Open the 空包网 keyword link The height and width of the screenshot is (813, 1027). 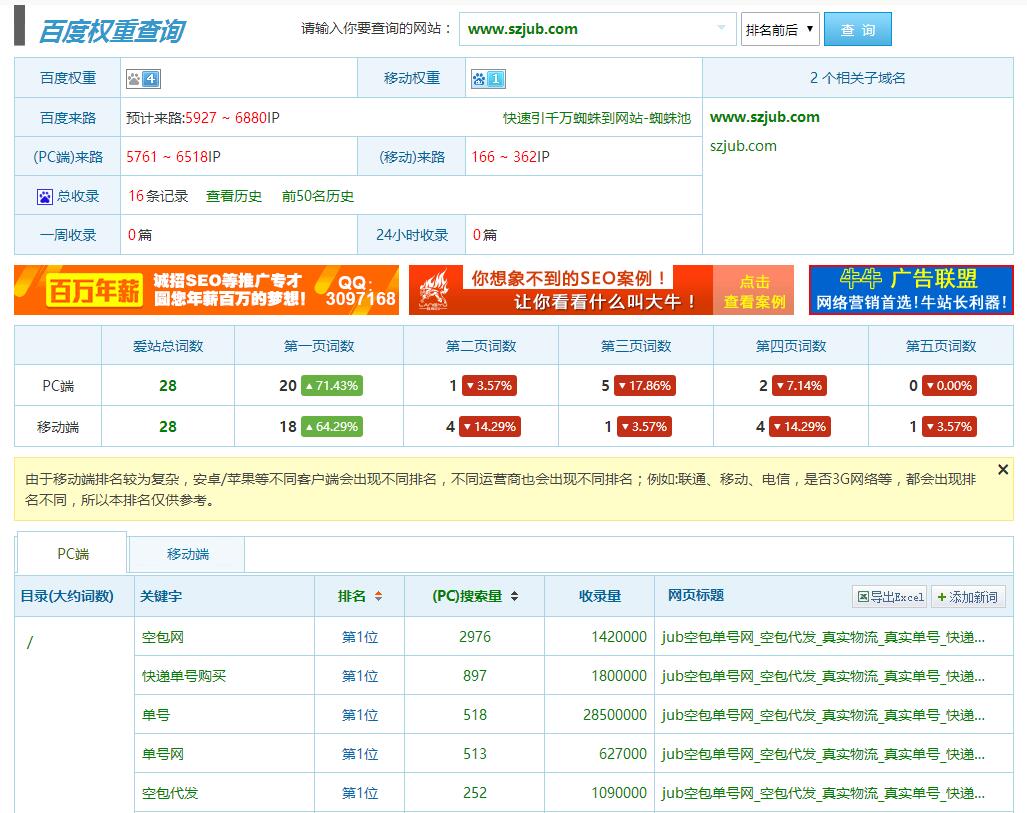click(x=163, y=637)
